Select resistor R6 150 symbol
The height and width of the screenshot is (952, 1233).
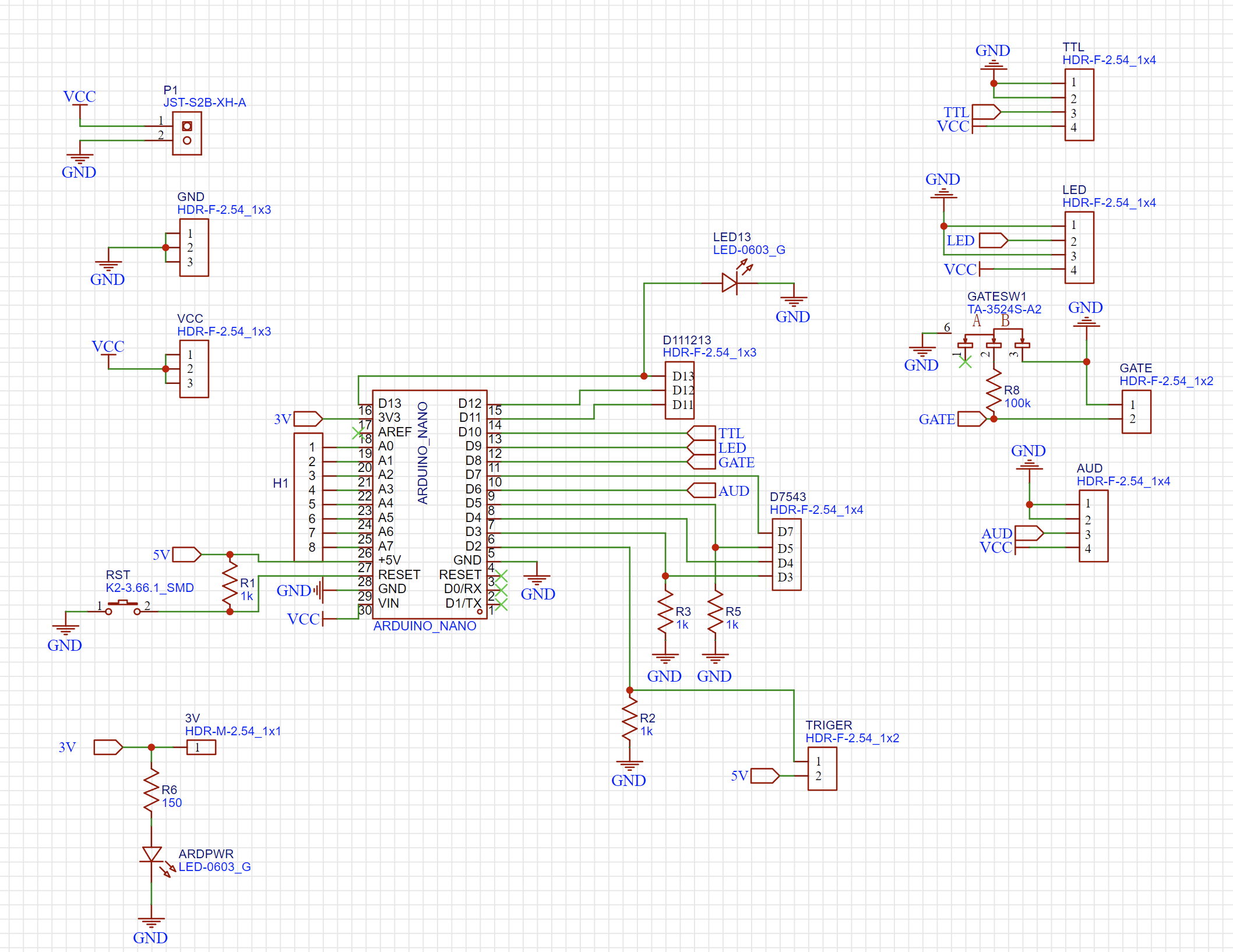(152, 791)
